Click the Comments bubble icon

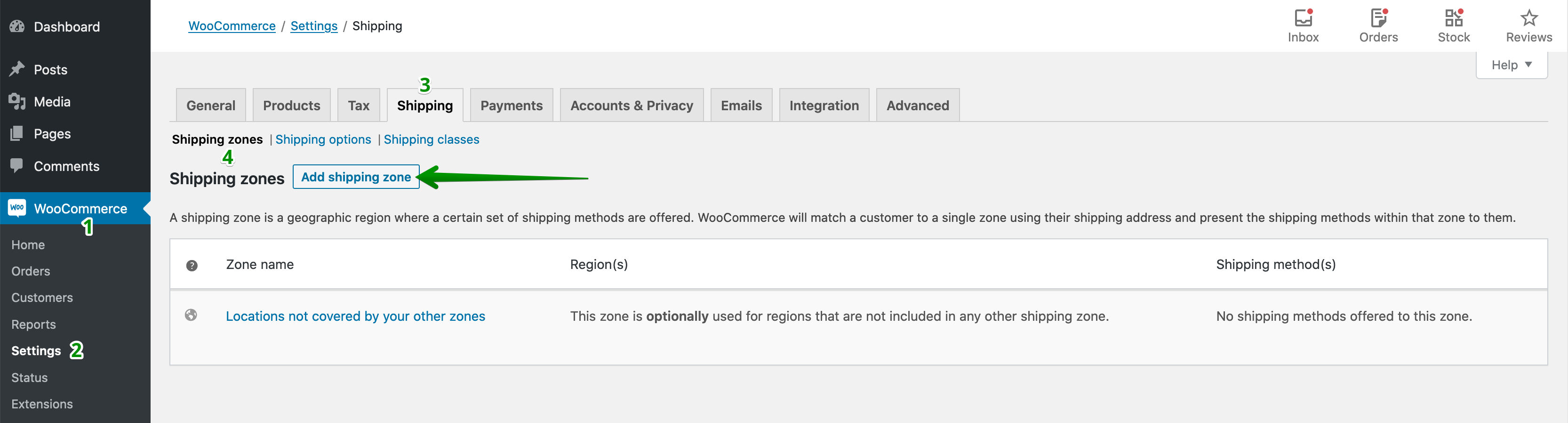click(x=17, y=165)
